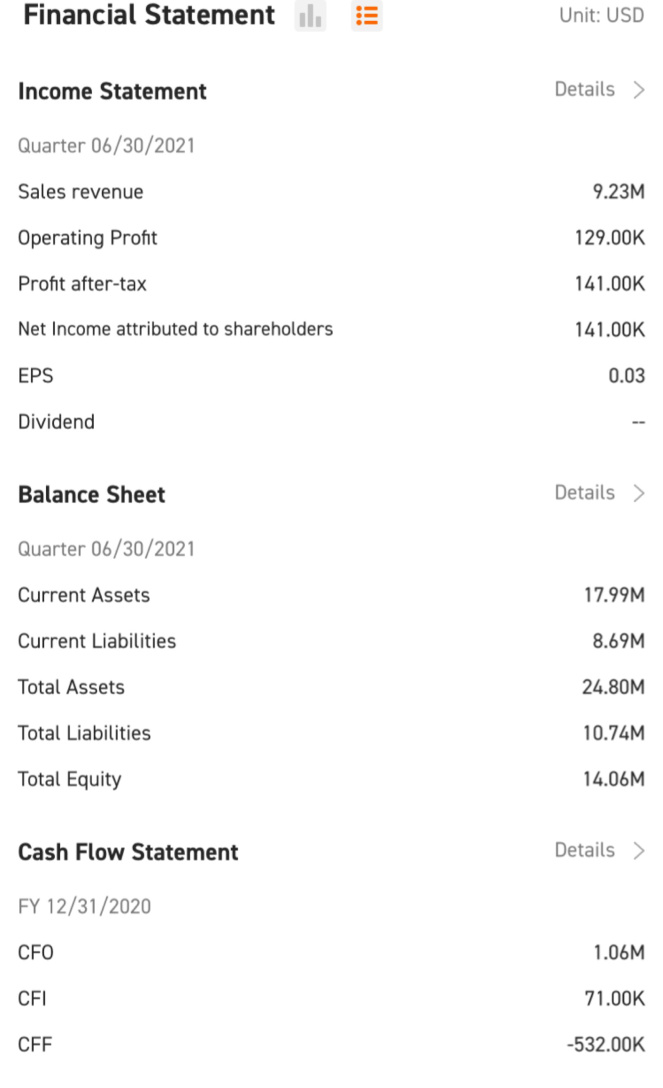Select the Cash Flow Statement heading
The image size is (663, 1088).
[128, 851]
